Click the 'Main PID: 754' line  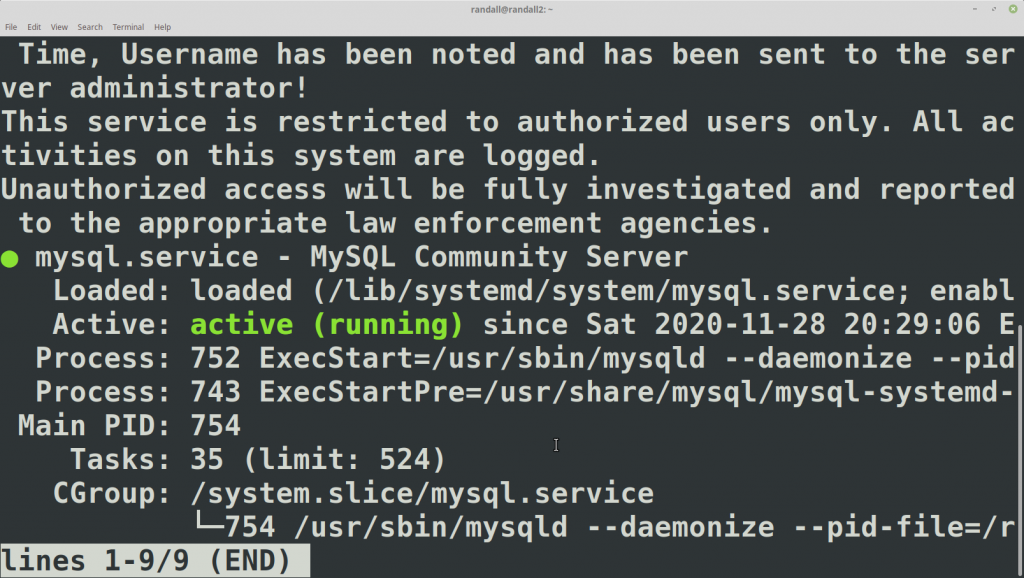coord(129,426)
